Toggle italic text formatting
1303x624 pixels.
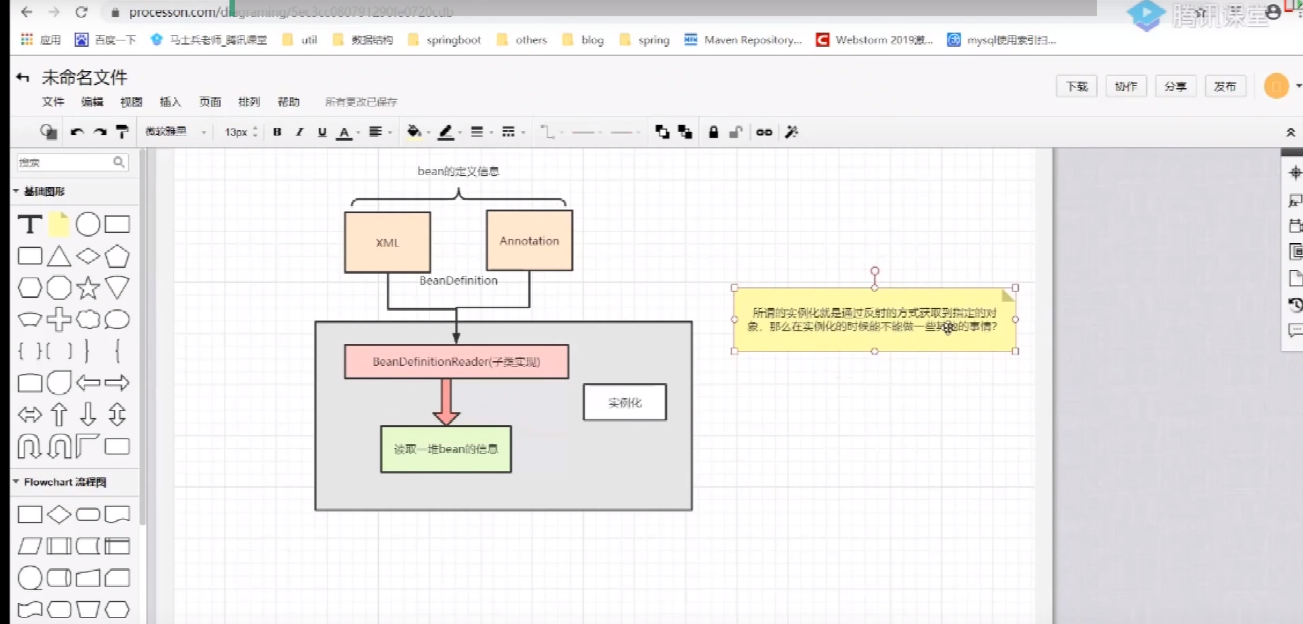pos(299,132)
